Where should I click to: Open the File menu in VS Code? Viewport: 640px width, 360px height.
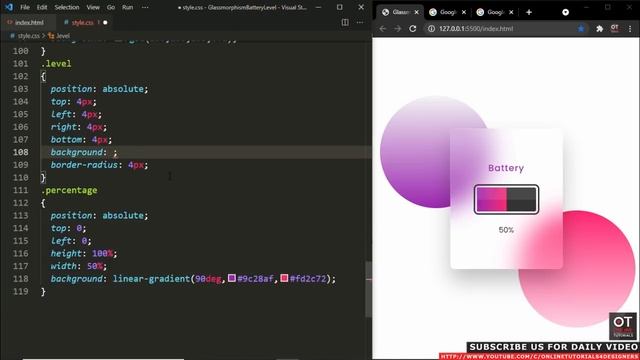pyautogui.click(x=25, y=7)
